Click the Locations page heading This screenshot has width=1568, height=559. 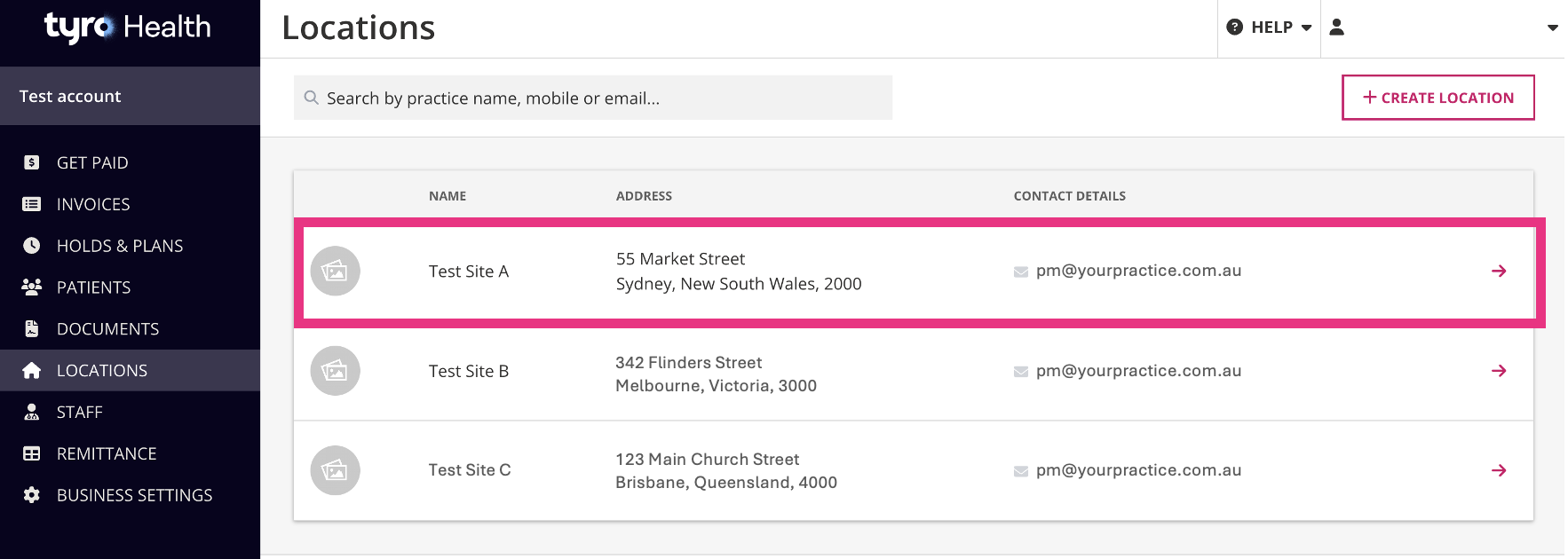click(x=359, y=28)
